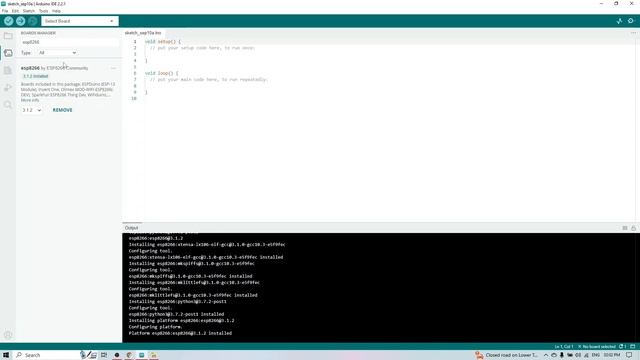
Task: Open the Select Board dropdown
Action: (80, 21)
